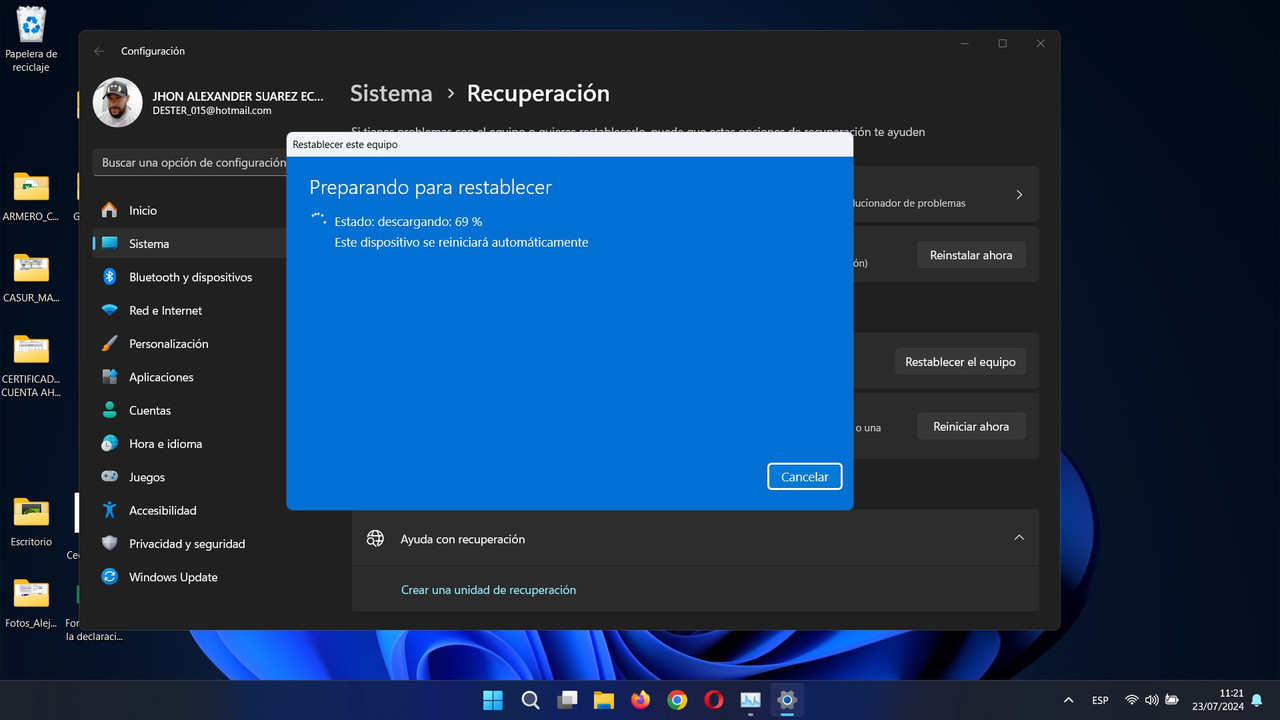Open Bluetooth y dispositivos settings

[x=190, y=277]
